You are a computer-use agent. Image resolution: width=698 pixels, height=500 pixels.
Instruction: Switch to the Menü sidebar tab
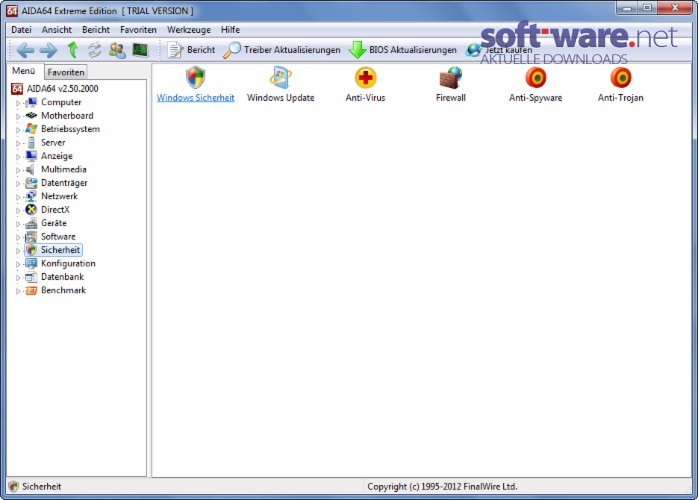pyautogui.click(x=24, y=71)
